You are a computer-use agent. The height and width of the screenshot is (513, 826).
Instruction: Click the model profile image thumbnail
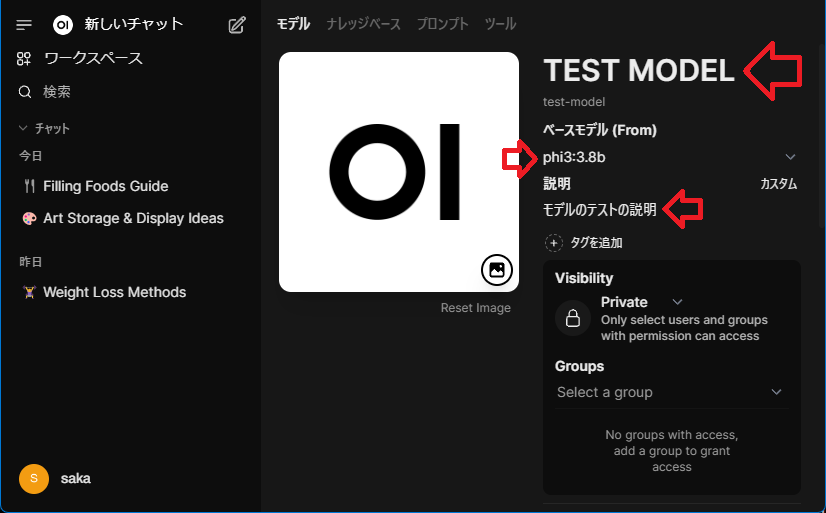point(399,172)
